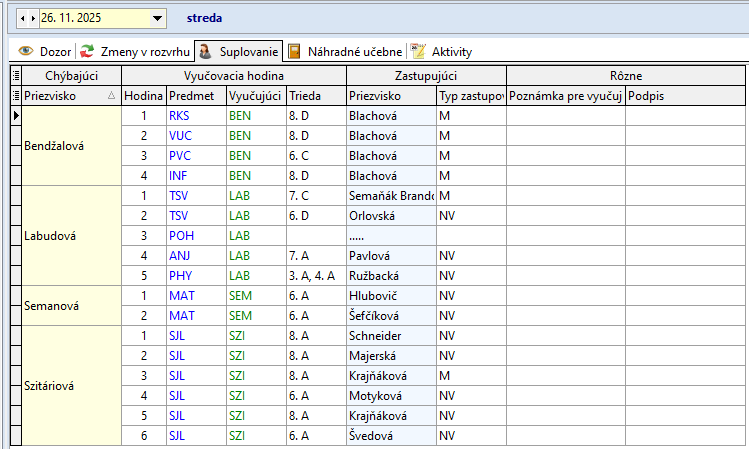Click the calendar-pencil icon for Aktivity

pos(419,51)
